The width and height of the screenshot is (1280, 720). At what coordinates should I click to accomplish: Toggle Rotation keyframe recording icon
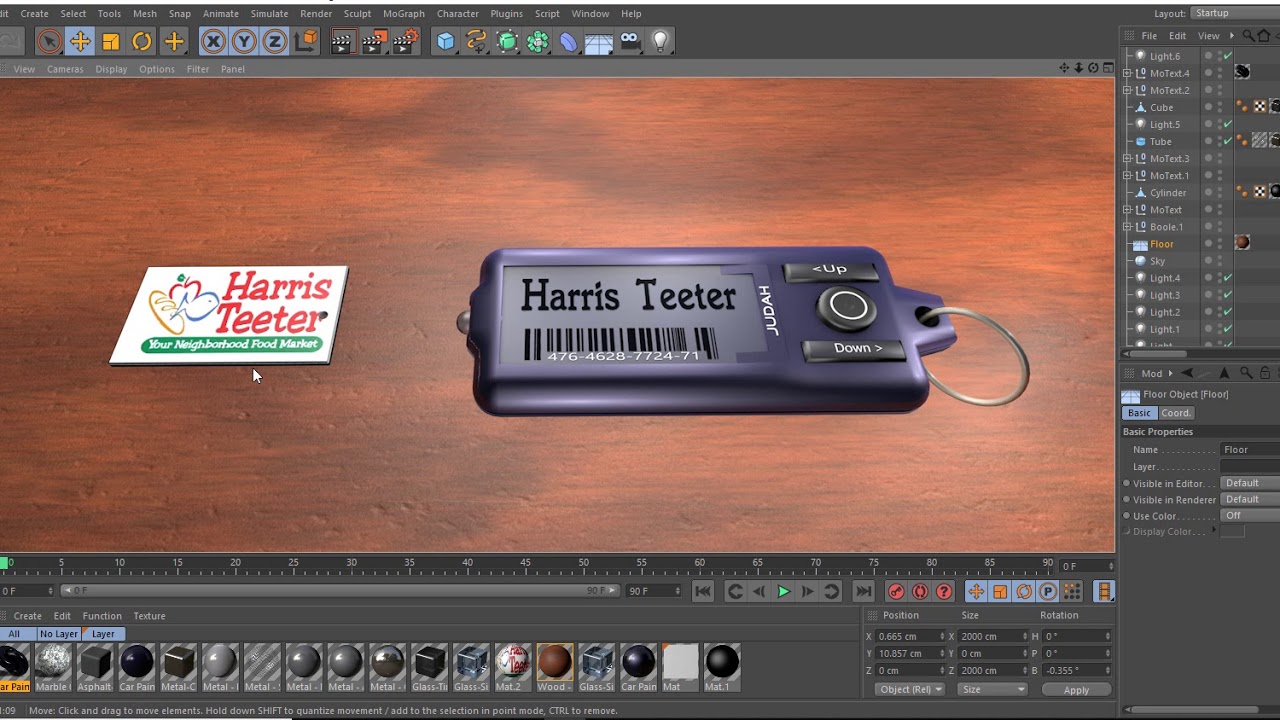point(1024,592)
